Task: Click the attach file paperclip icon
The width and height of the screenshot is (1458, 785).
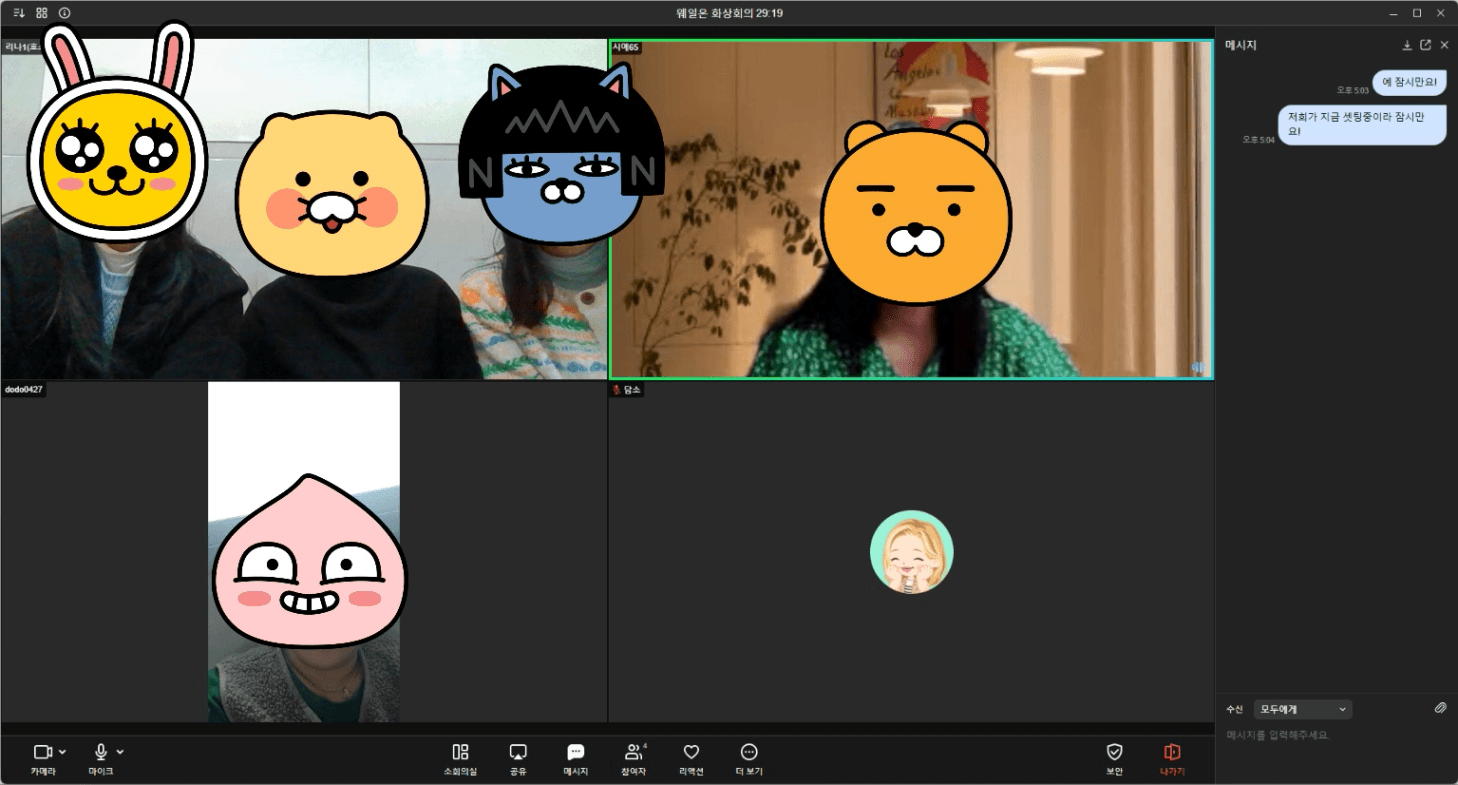Action: [x=1440, y=708]
